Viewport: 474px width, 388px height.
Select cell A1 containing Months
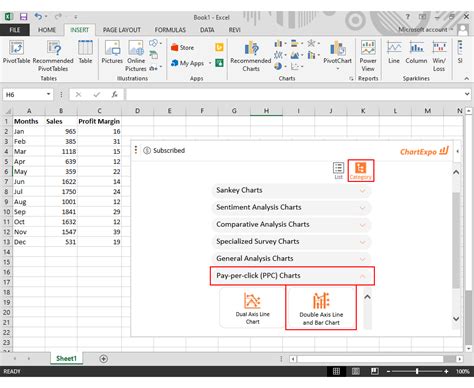(29, 121)
